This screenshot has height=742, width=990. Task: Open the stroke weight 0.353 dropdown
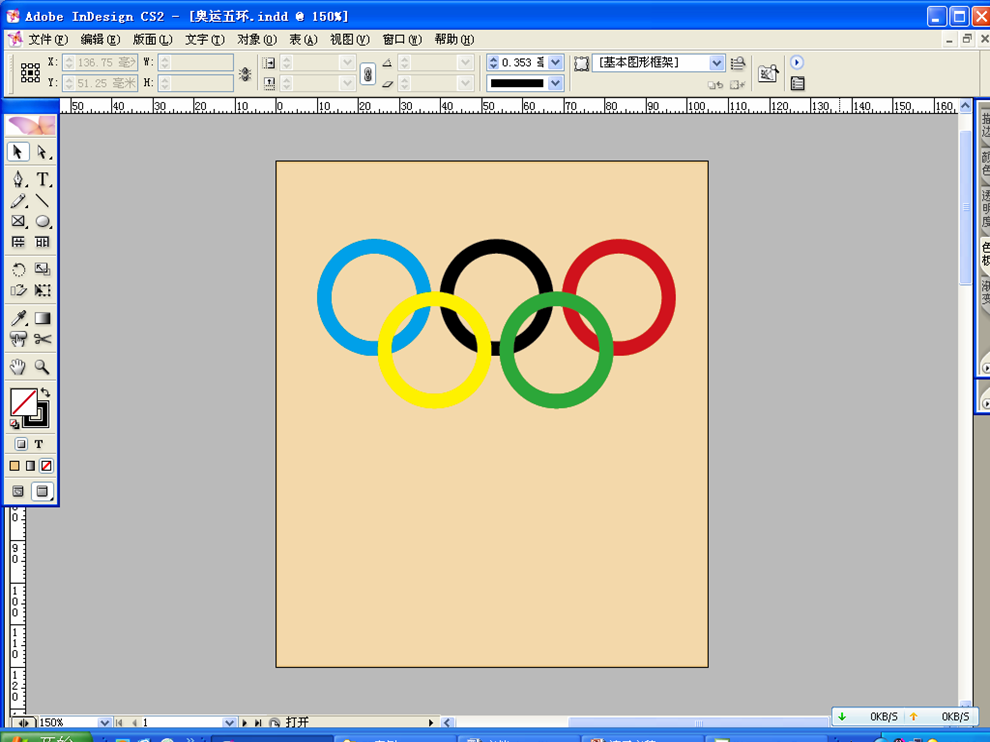point(556,63)
